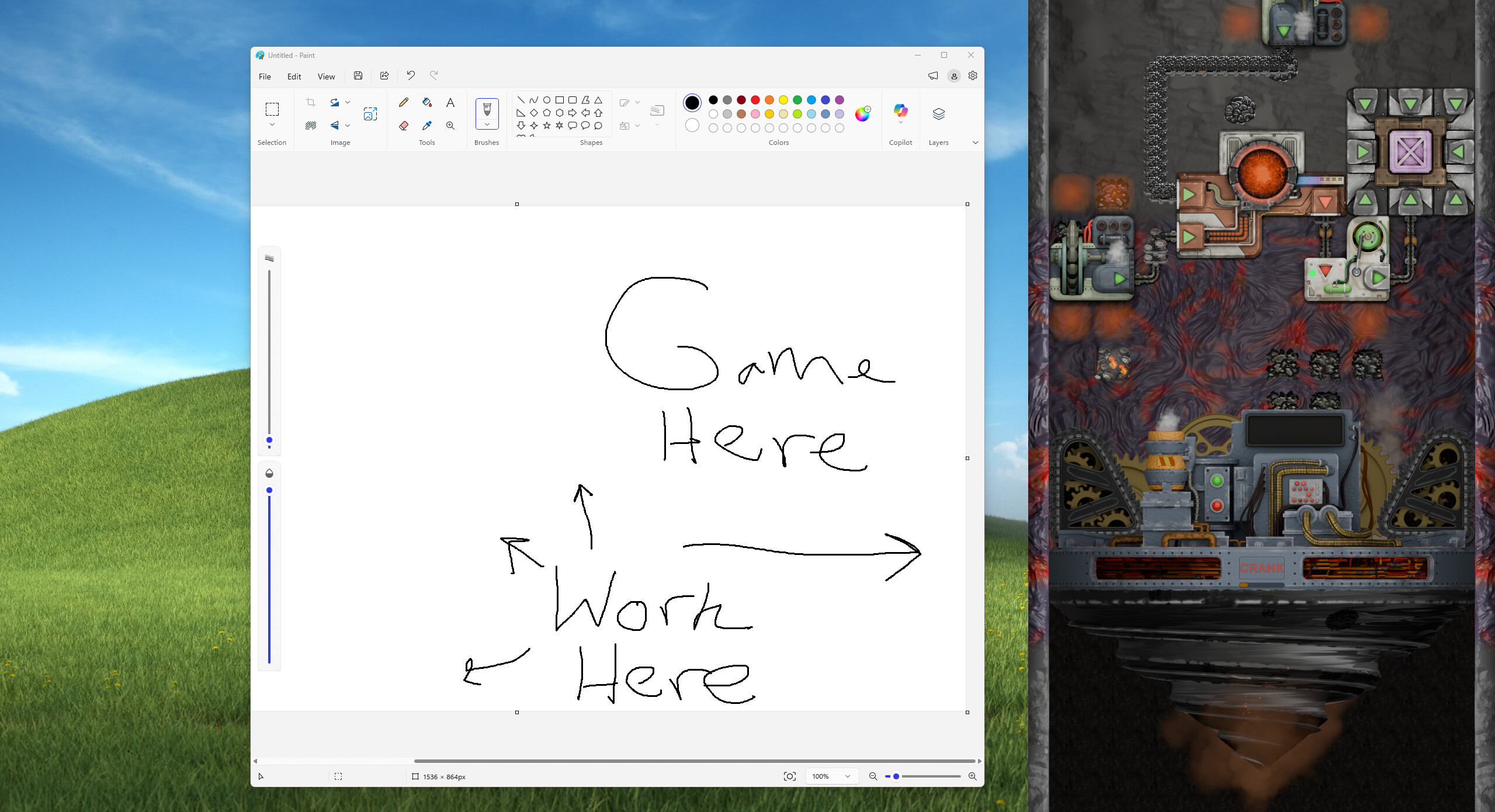
Task: Open the zoom percentage 100% dropdown
Action: 832,776
